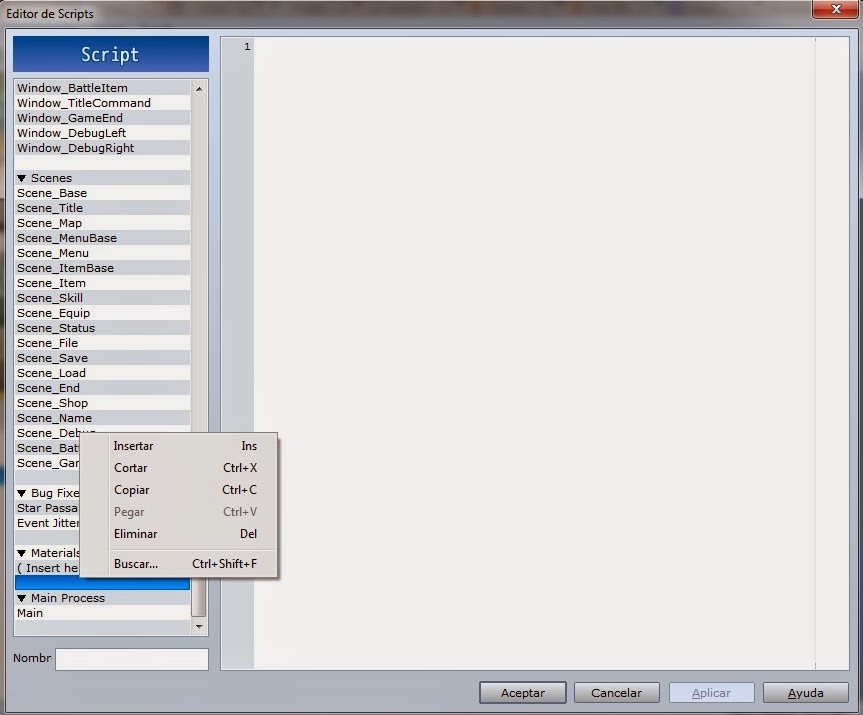This screenshot has height=715, width=863.
Task: Open Ayuda for help
Action: 805,692
